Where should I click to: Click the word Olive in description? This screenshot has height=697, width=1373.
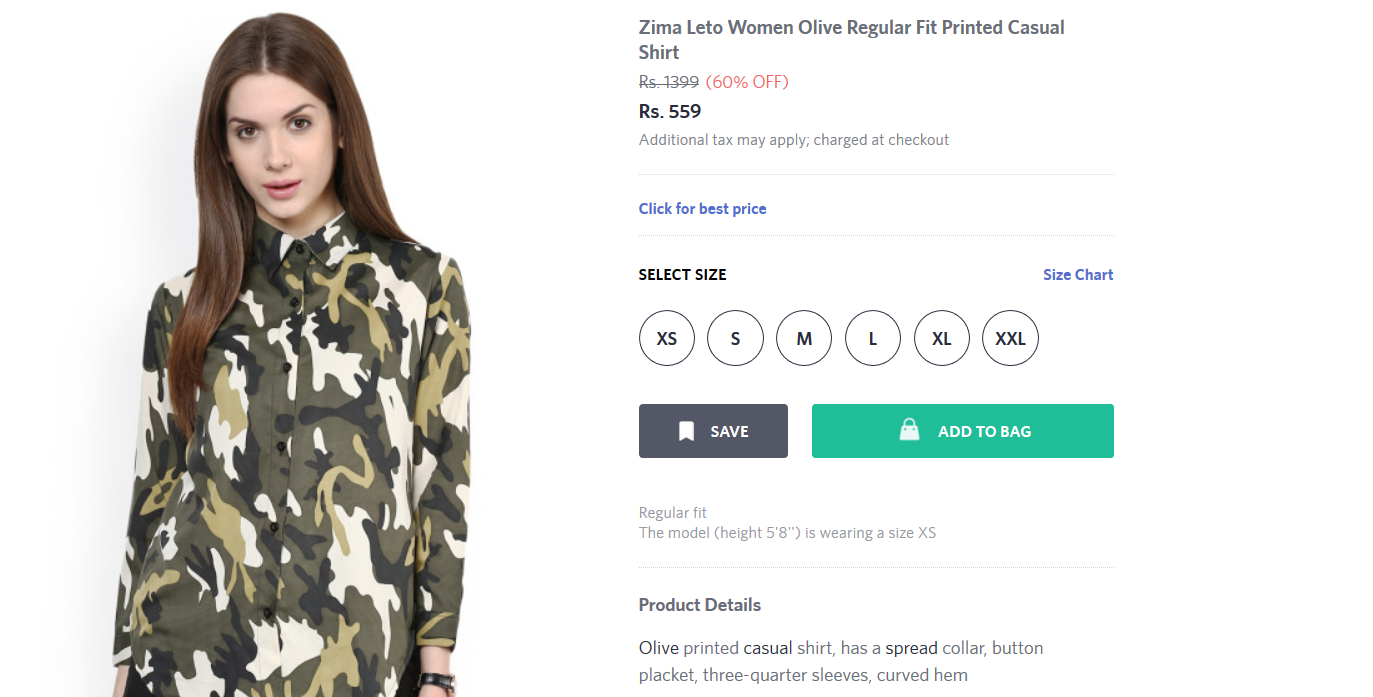click(658, 648)
